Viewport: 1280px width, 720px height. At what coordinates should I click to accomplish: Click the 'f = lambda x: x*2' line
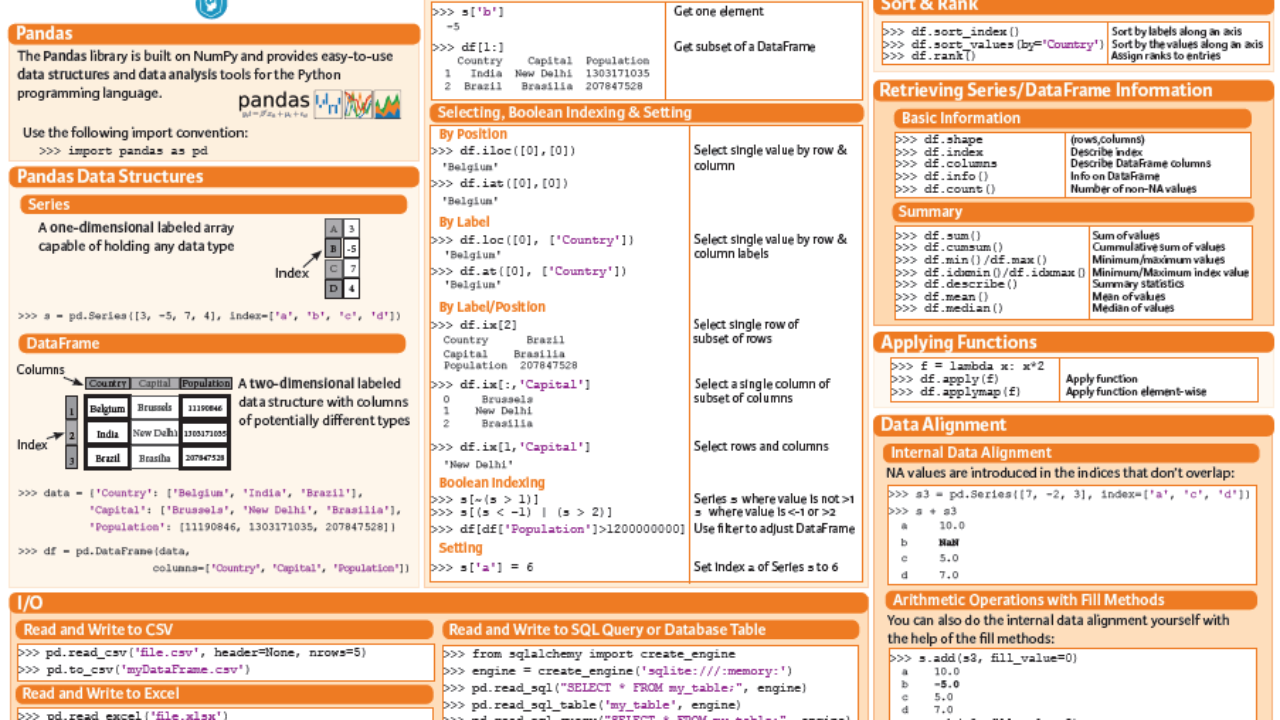pyautogui.click(x=967, y=367)
